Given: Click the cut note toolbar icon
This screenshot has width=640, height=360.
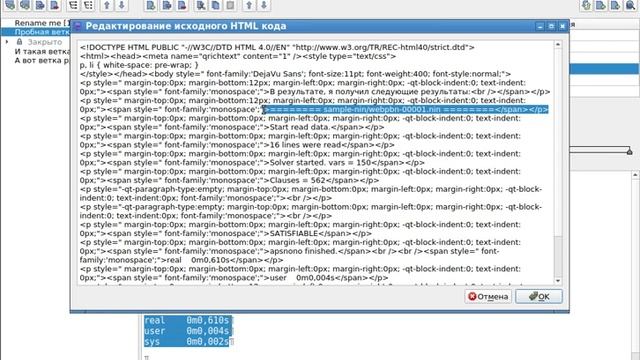Looking at the screenshot, I should point(200,5).
